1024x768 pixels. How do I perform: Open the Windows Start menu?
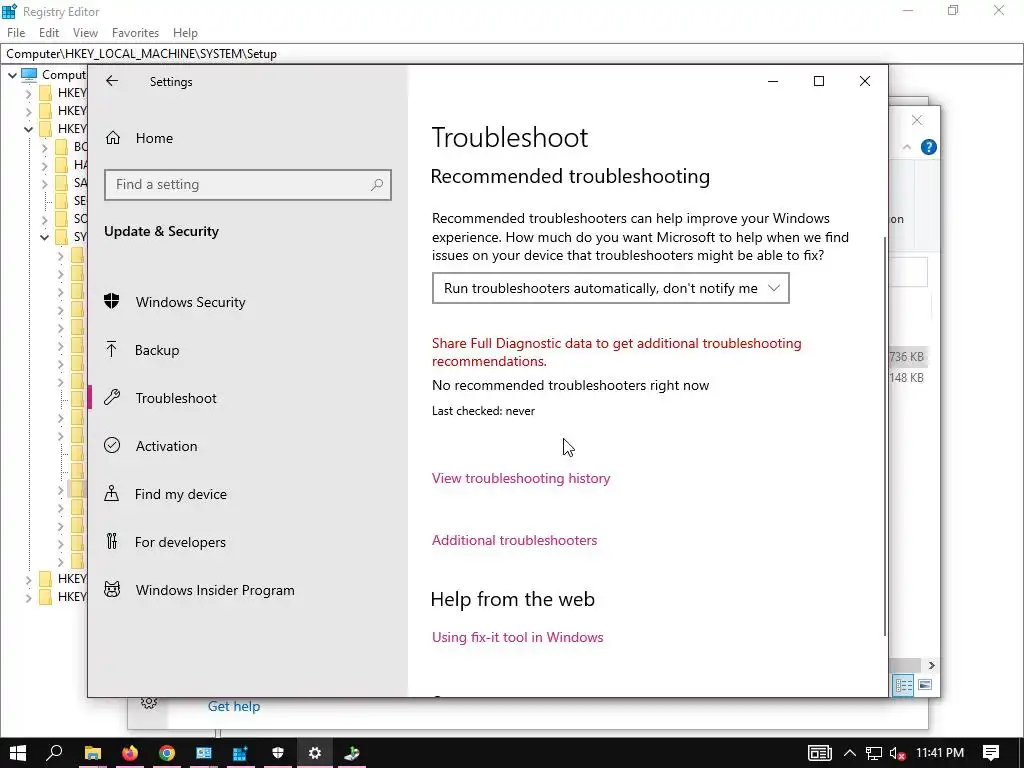click(x=18, y=753)
